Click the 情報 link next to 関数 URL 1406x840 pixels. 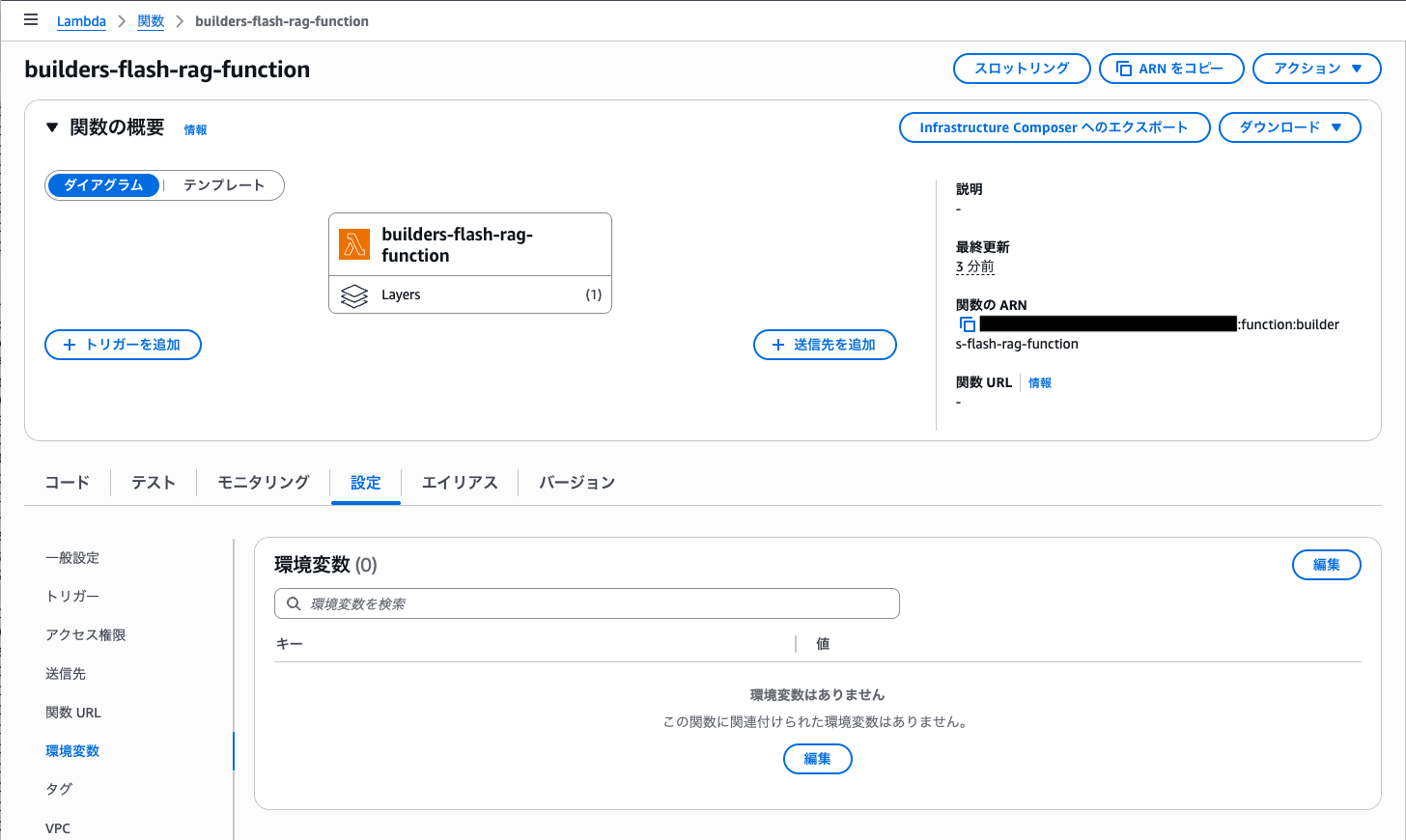click(x=1039, y=383)
